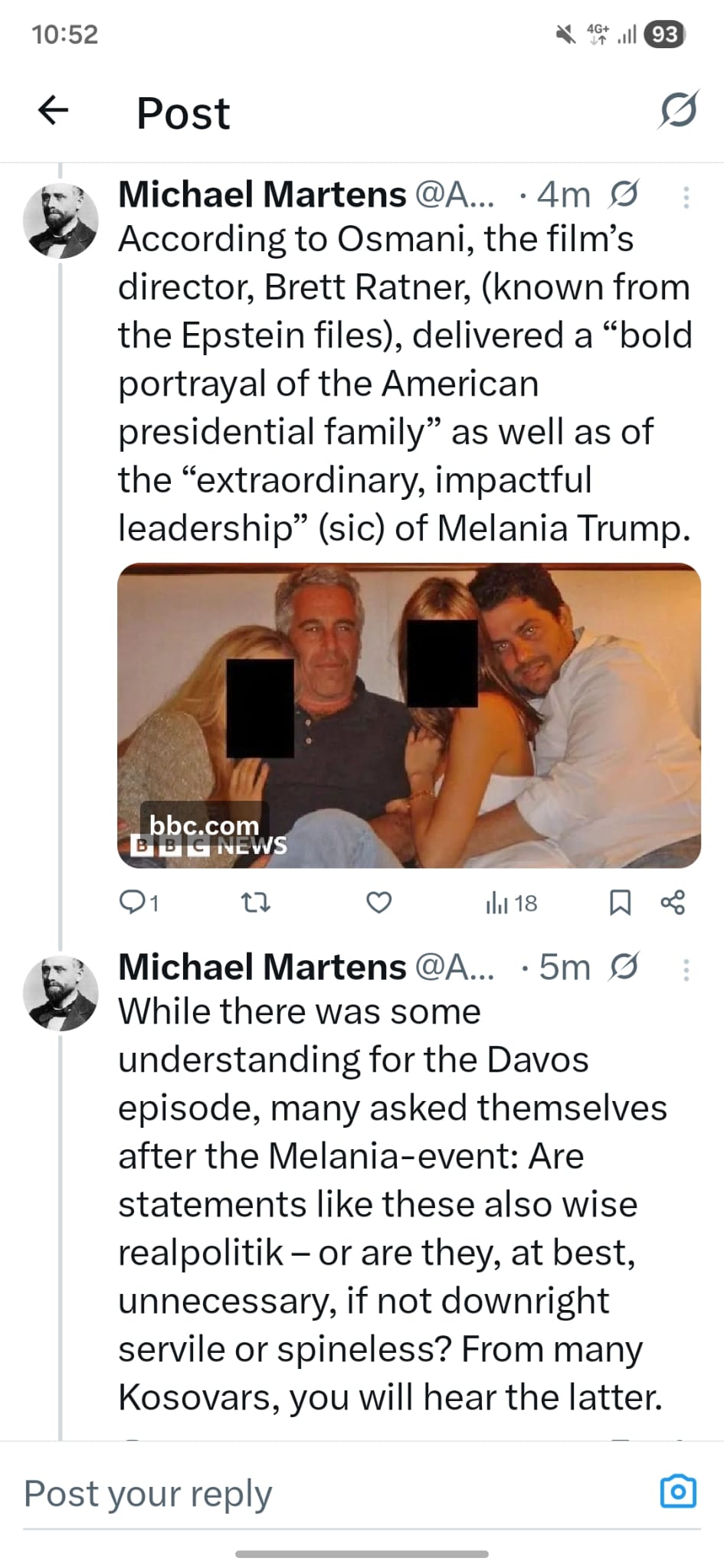View post analytics showing 18 views
Image resolution: width=724 pixels, height=1568 pixels.
pyautogui.click(x=511, y=903)
